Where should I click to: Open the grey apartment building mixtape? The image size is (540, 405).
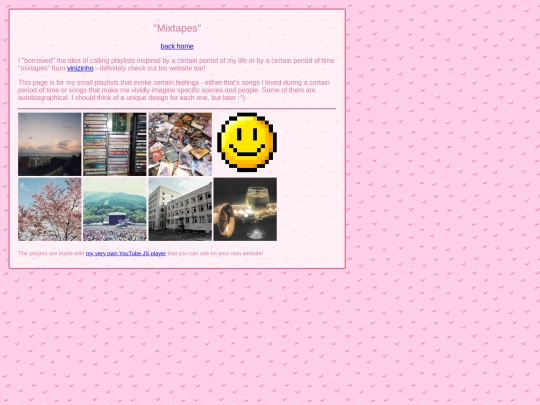pyautogui.click(x=180, y=209)
